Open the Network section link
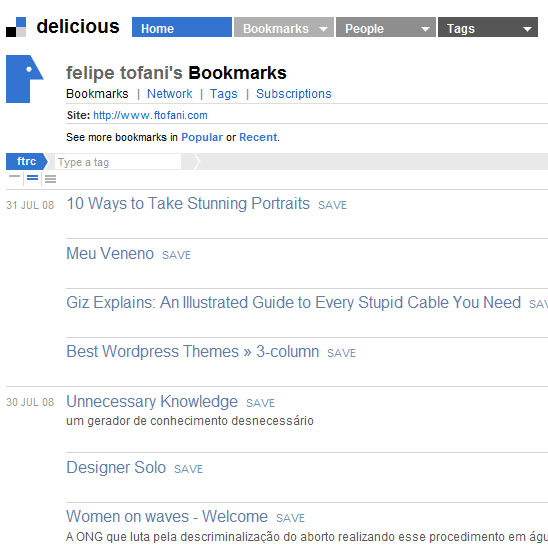Viewport: 548px width, 548px height. pos(170,94)
